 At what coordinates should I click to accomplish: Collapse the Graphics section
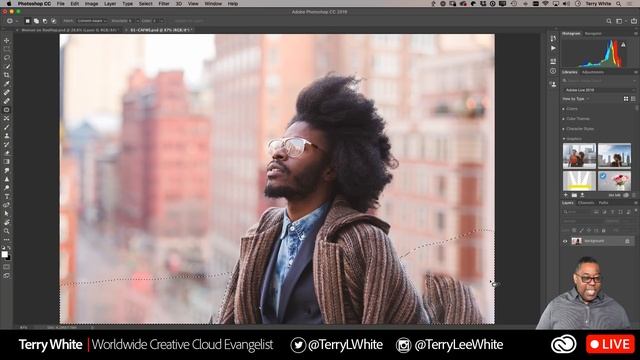point(564,139)
